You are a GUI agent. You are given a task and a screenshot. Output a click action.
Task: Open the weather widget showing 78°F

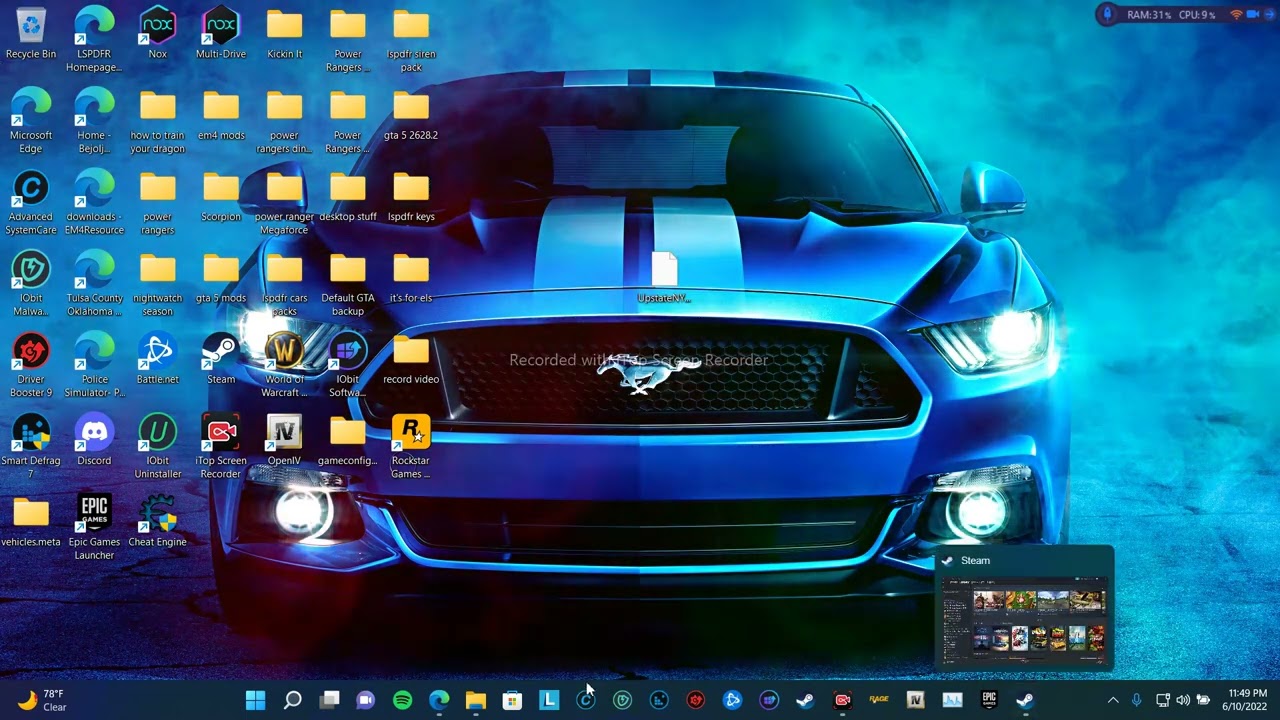point(42,700)
